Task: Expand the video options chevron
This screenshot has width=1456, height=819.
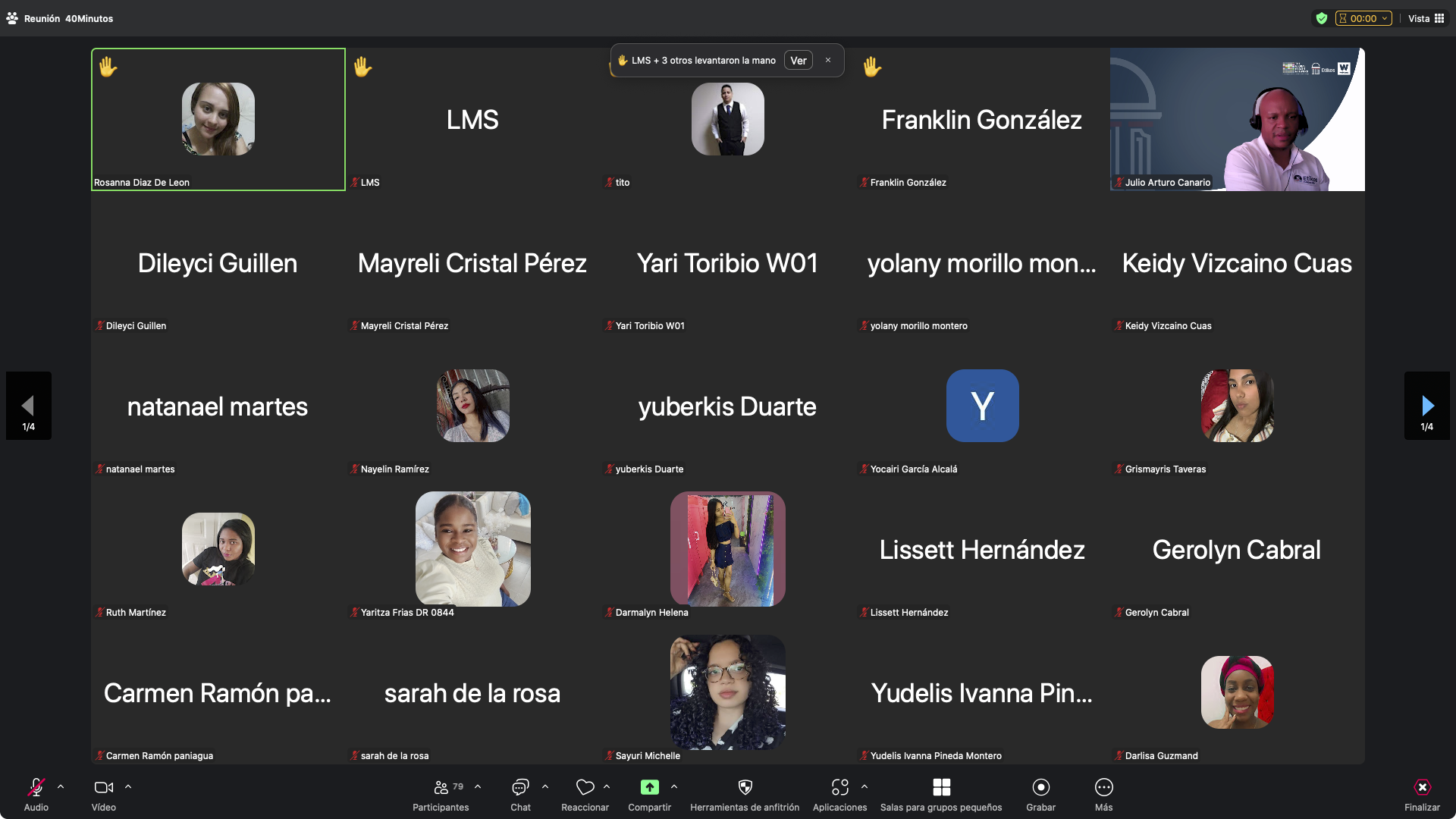Action: pos(128,786)
